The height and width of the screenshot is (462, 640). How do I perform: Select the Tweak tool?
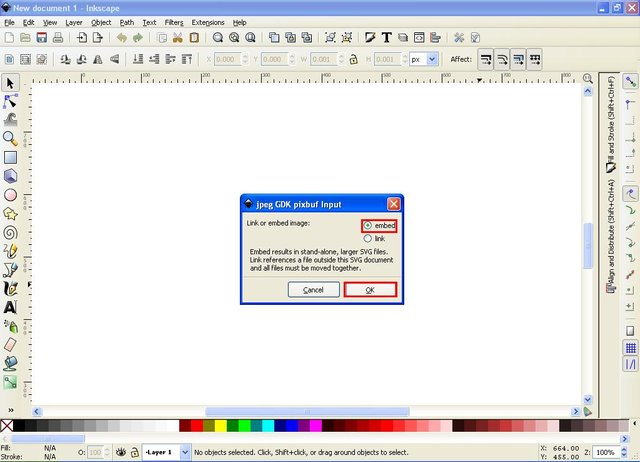(x=10, y=120)
